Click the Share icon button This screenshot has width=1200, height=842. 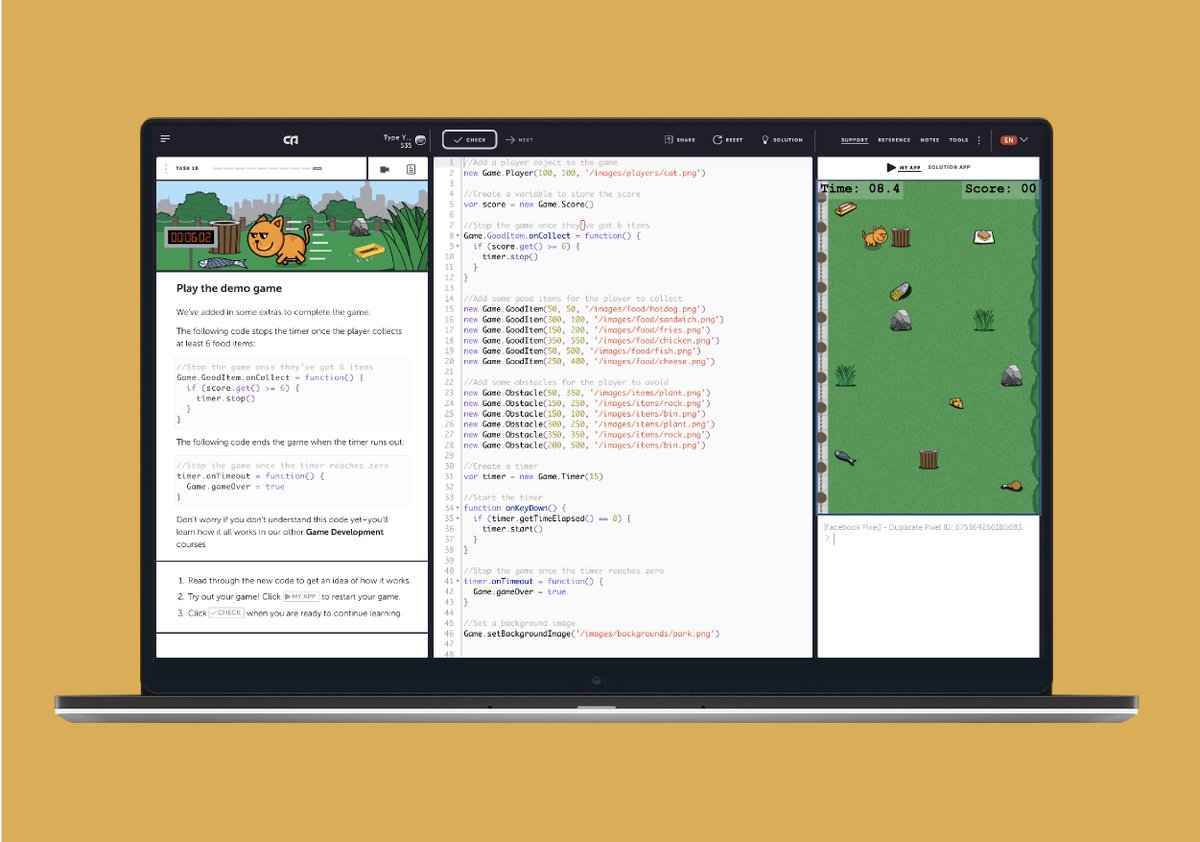coord(680,140)
